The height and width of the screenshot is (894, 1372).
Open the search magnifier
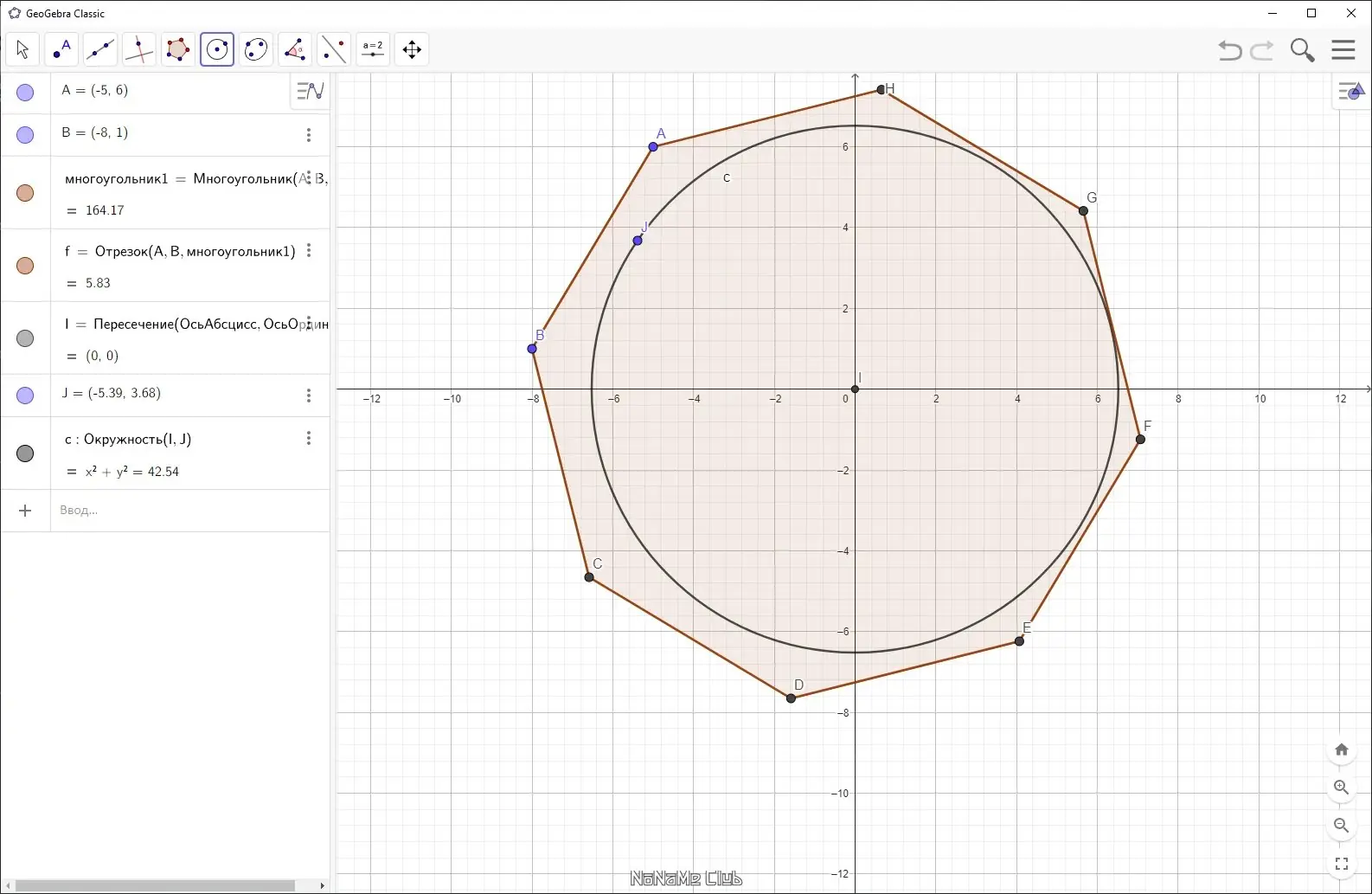pos(1302,50)
